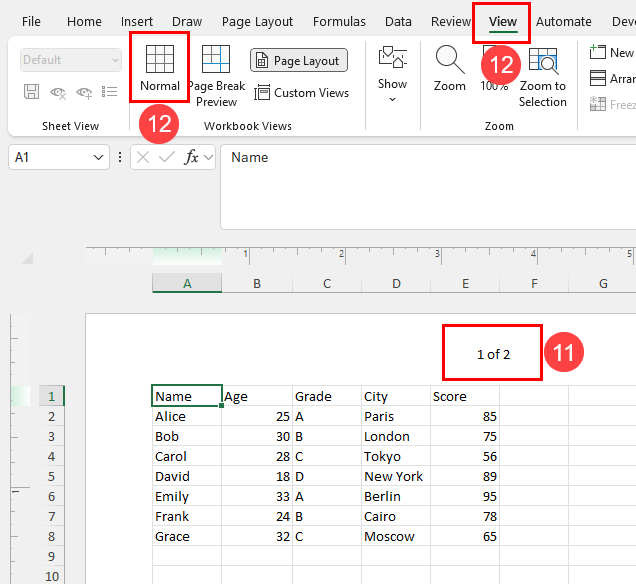Image resolution: width=636 pixels, height=584 pixels.
Task: Click the New sheet view eye icon
Action: tap(84, 92)
